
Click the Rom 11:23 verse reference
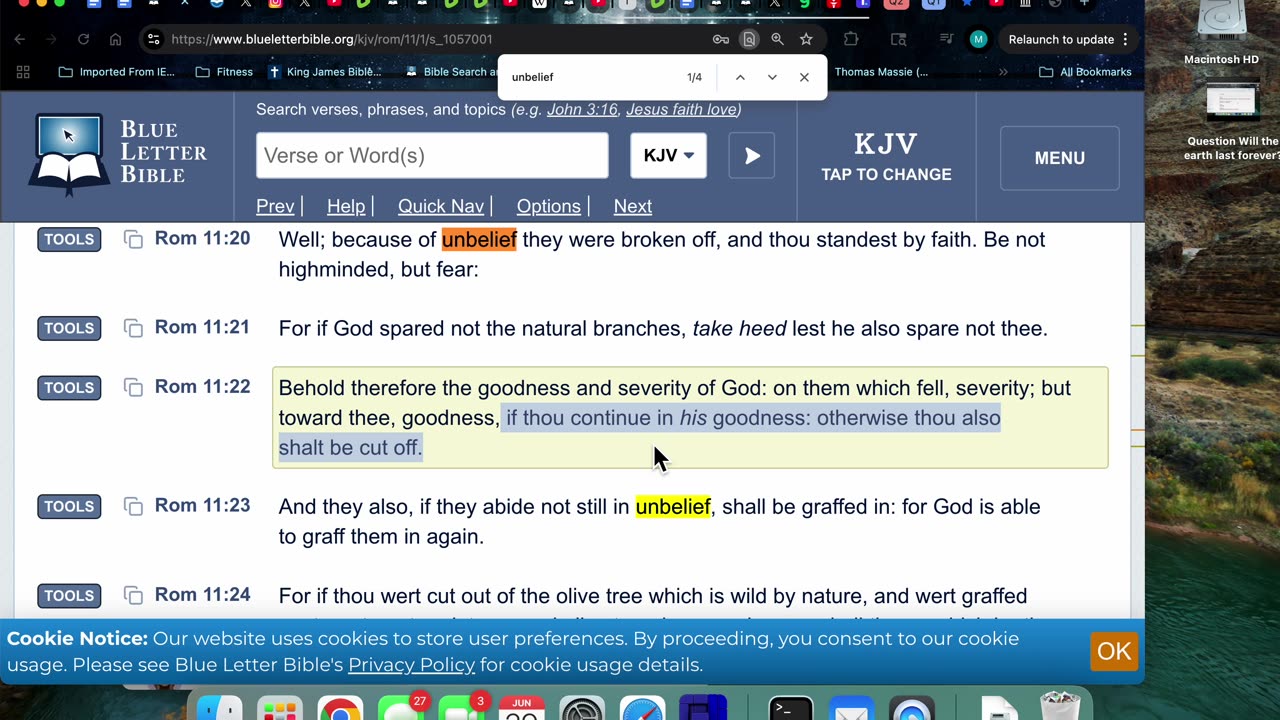(202, 505)
